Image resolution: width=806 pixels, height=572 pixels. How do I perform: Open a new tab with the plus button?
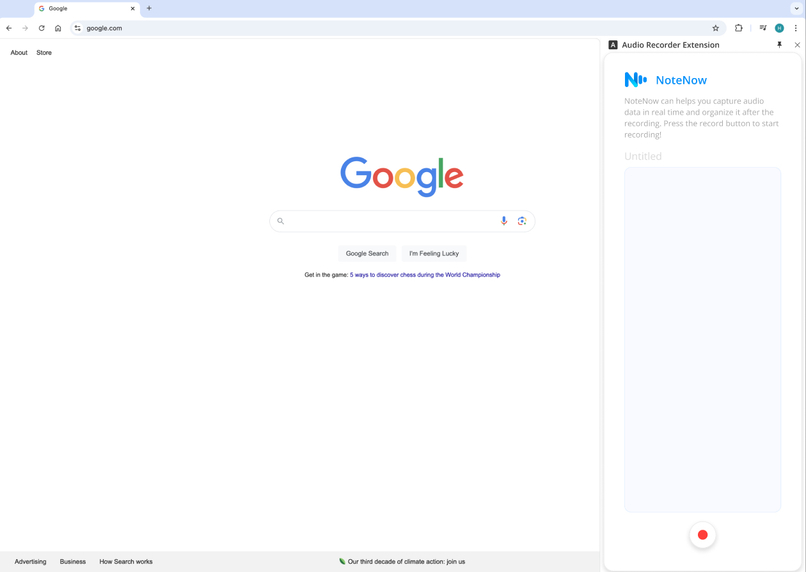coord(149,8)
